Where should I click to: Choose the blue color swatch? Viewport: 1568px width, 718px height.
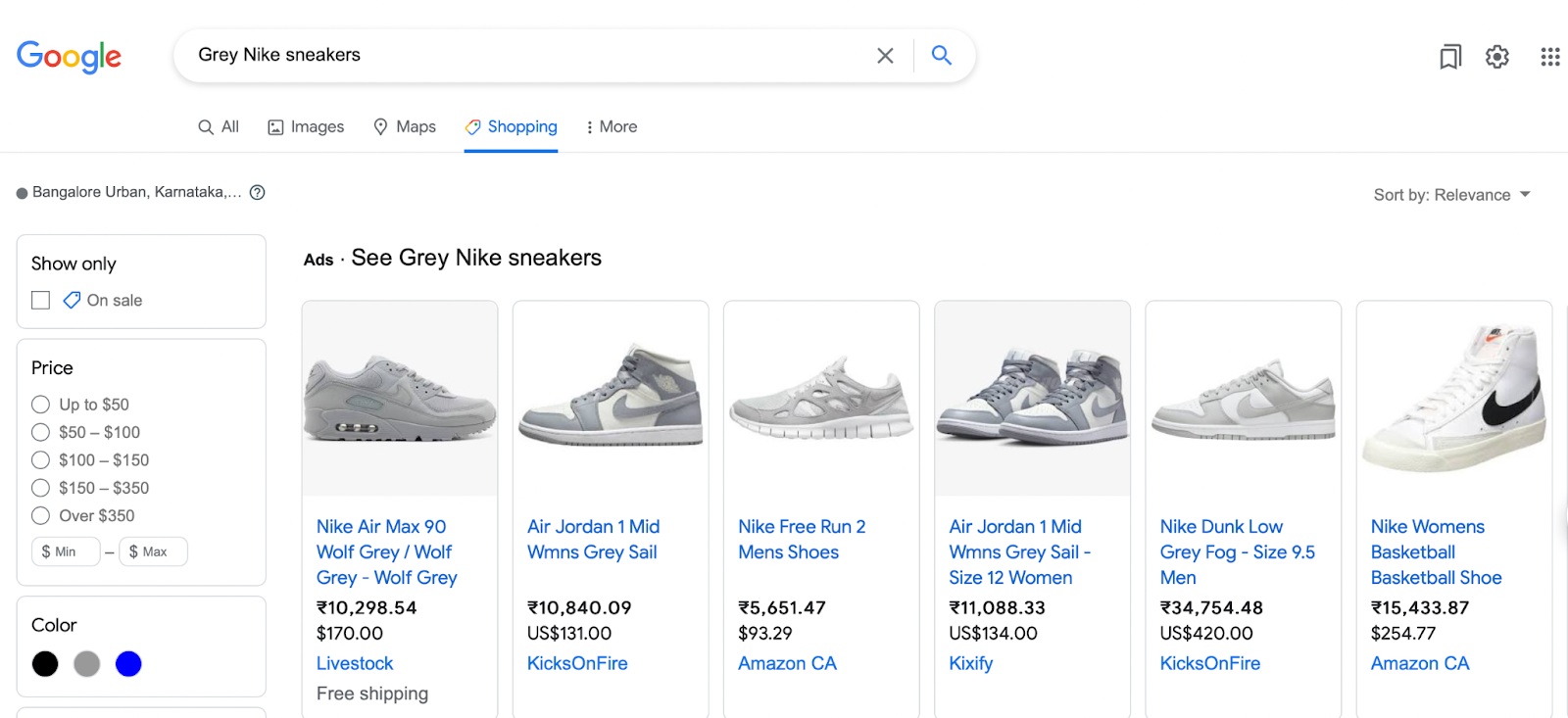coord(128,664)
